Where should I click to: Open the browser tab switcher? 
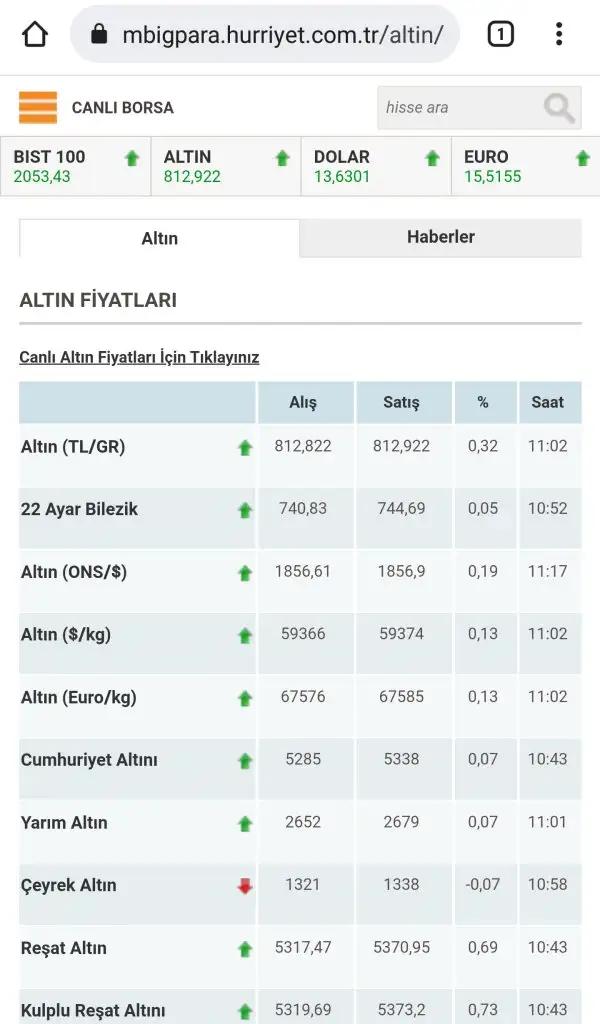click(x=500, y=34)
